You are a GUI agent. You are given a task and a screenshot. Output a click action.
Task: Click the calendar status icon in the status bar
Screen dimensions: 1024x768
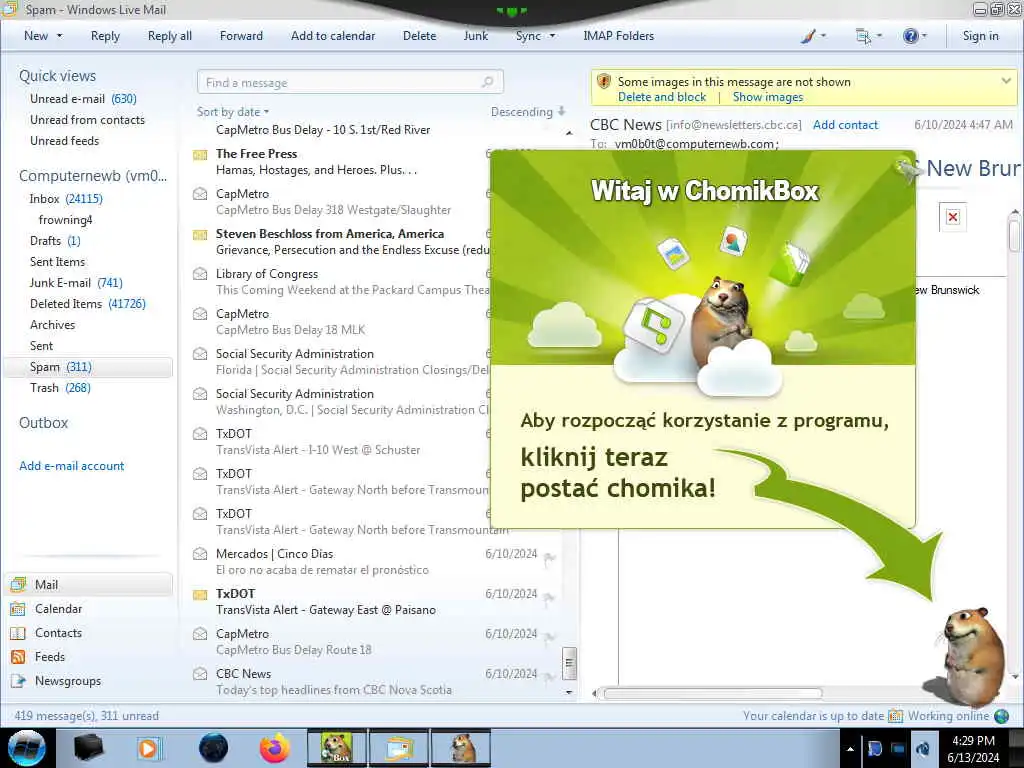895,716
